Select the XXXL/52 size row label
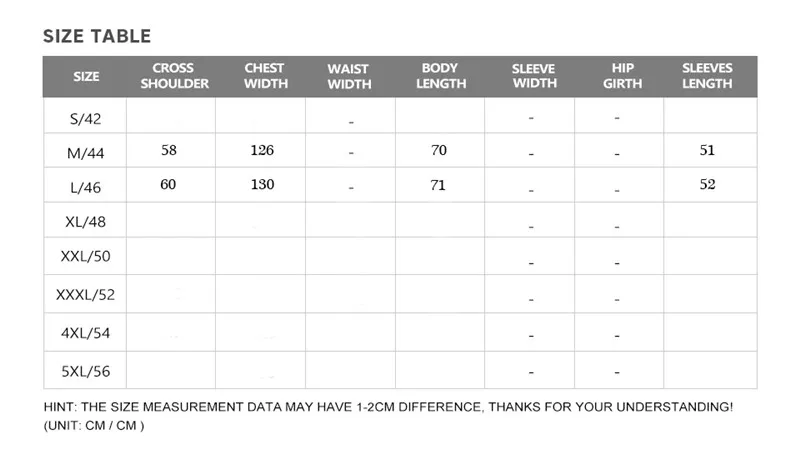Viewport: 800px width, 449px height. (85, 295)
